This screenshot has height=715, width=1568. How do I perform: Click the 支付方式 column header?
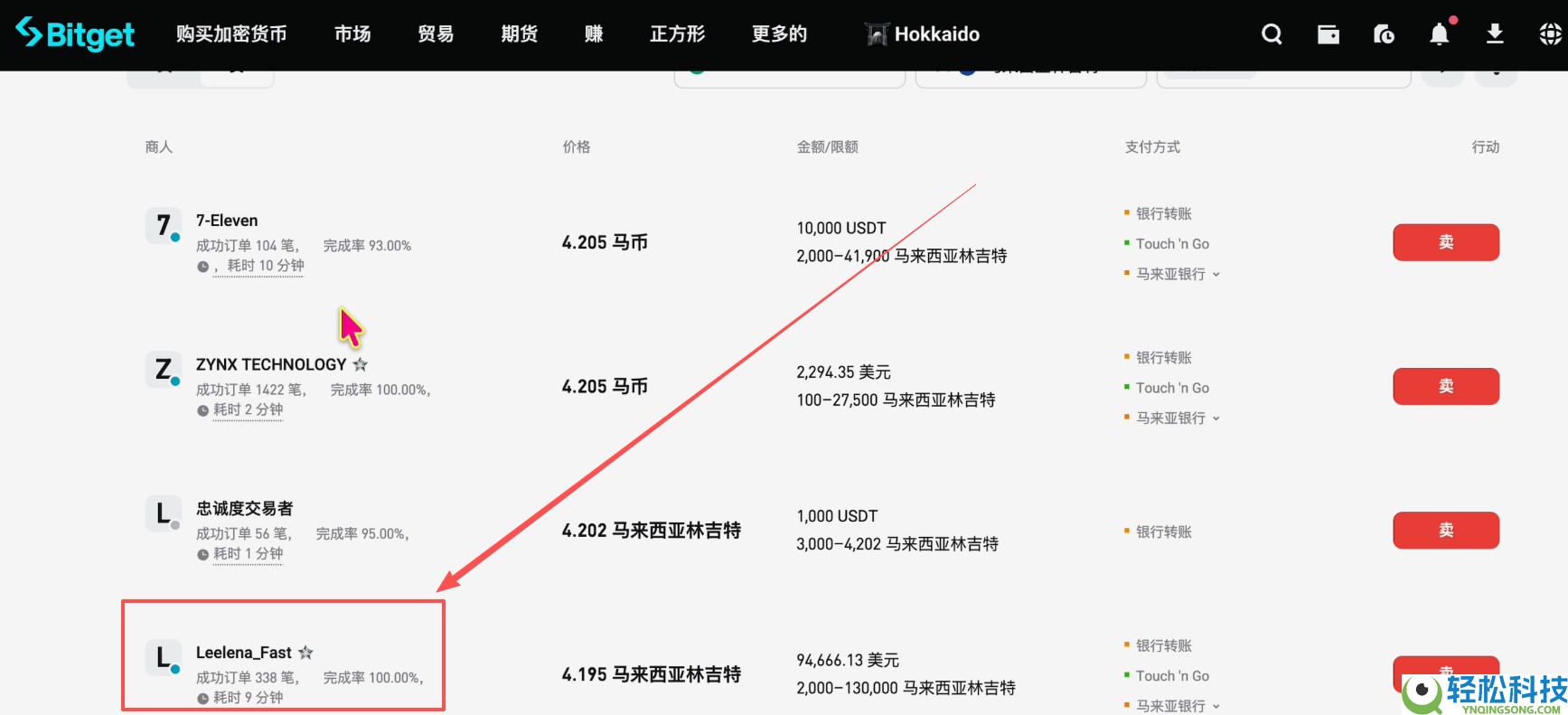(1152, 146)
